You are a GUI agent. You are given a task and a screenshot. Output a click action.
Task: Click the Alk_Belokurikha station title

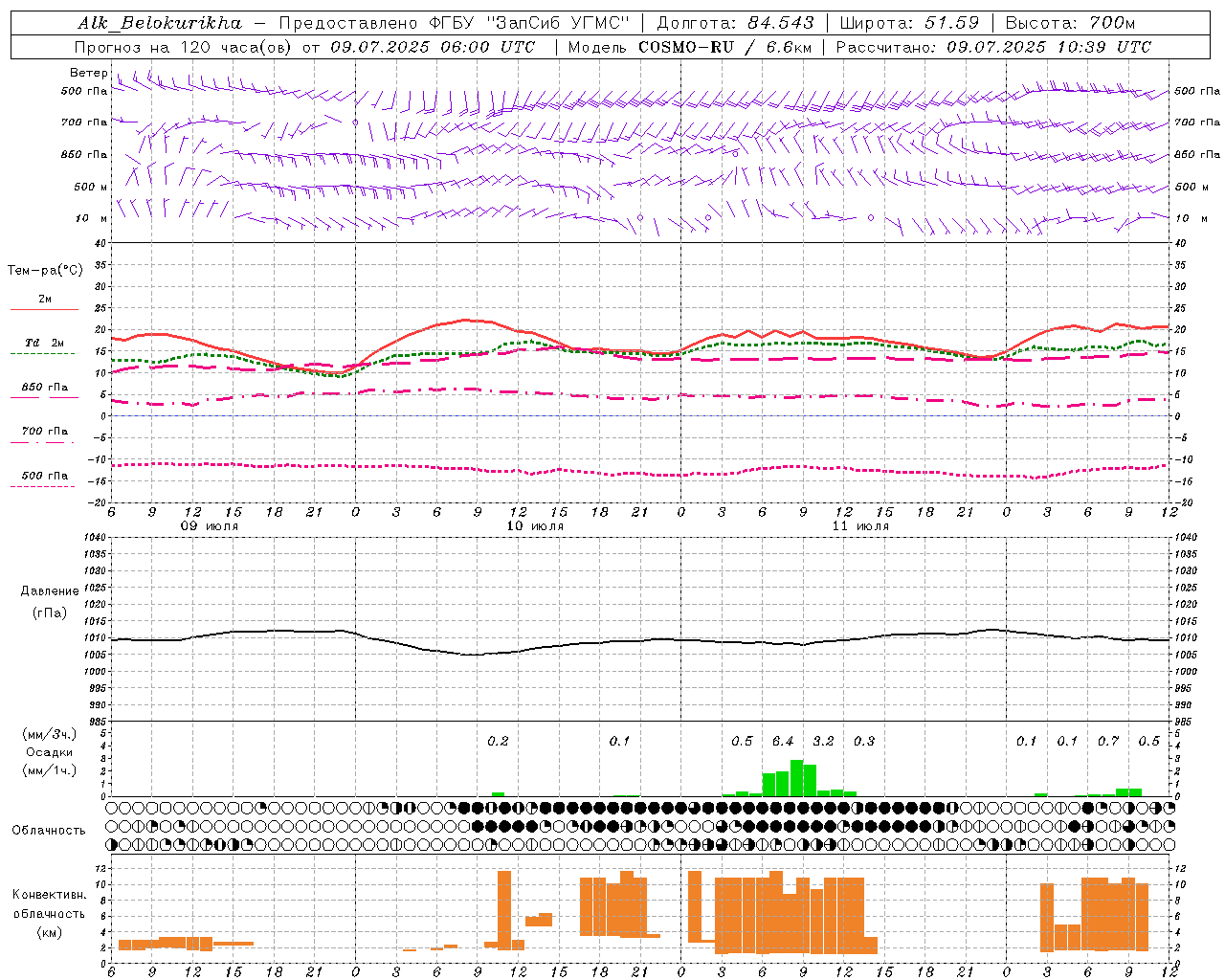pos(160,23)
